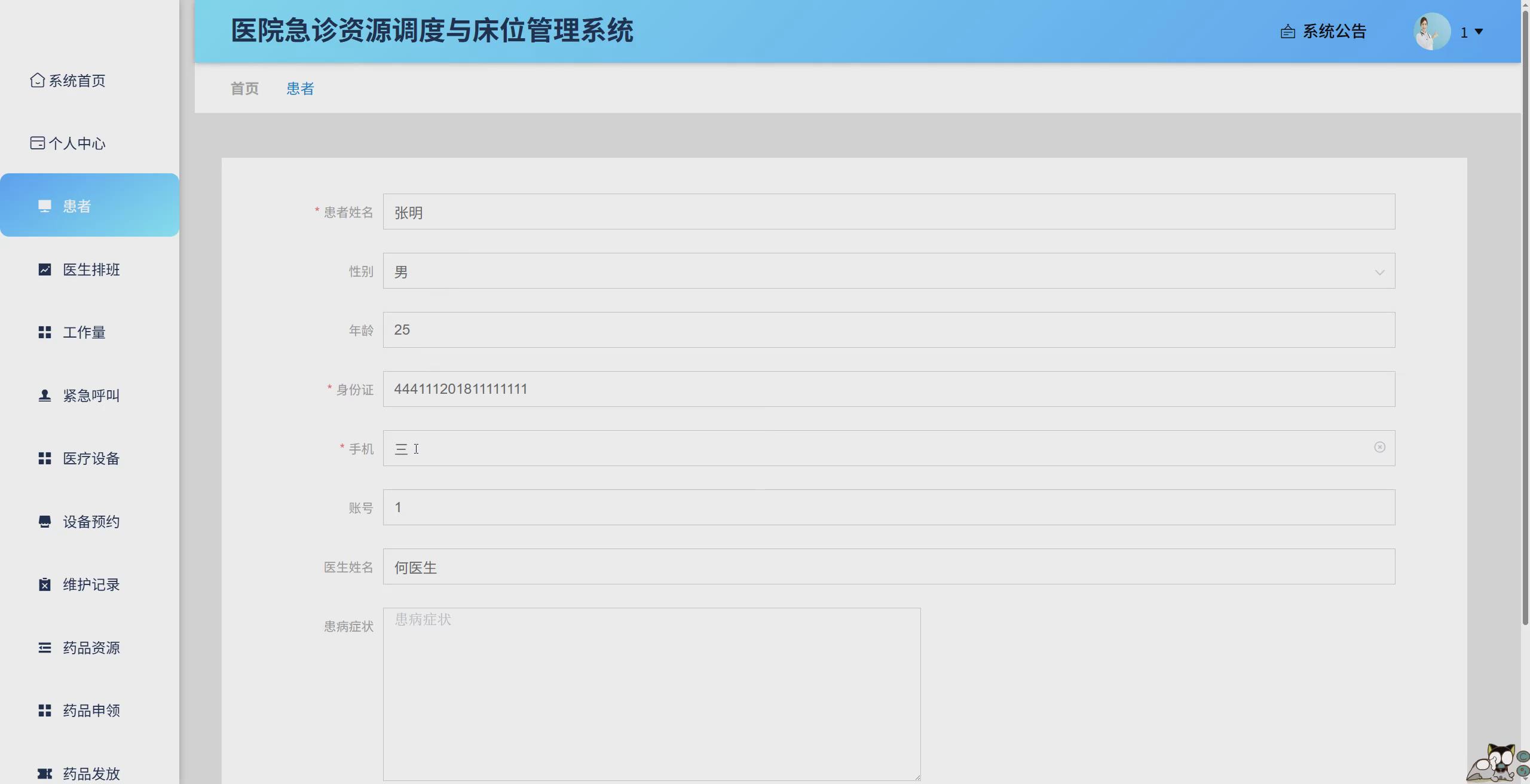1530x784 pixels.
Task: Select the 患者 sidebar menu
Action: coord(90,205)
